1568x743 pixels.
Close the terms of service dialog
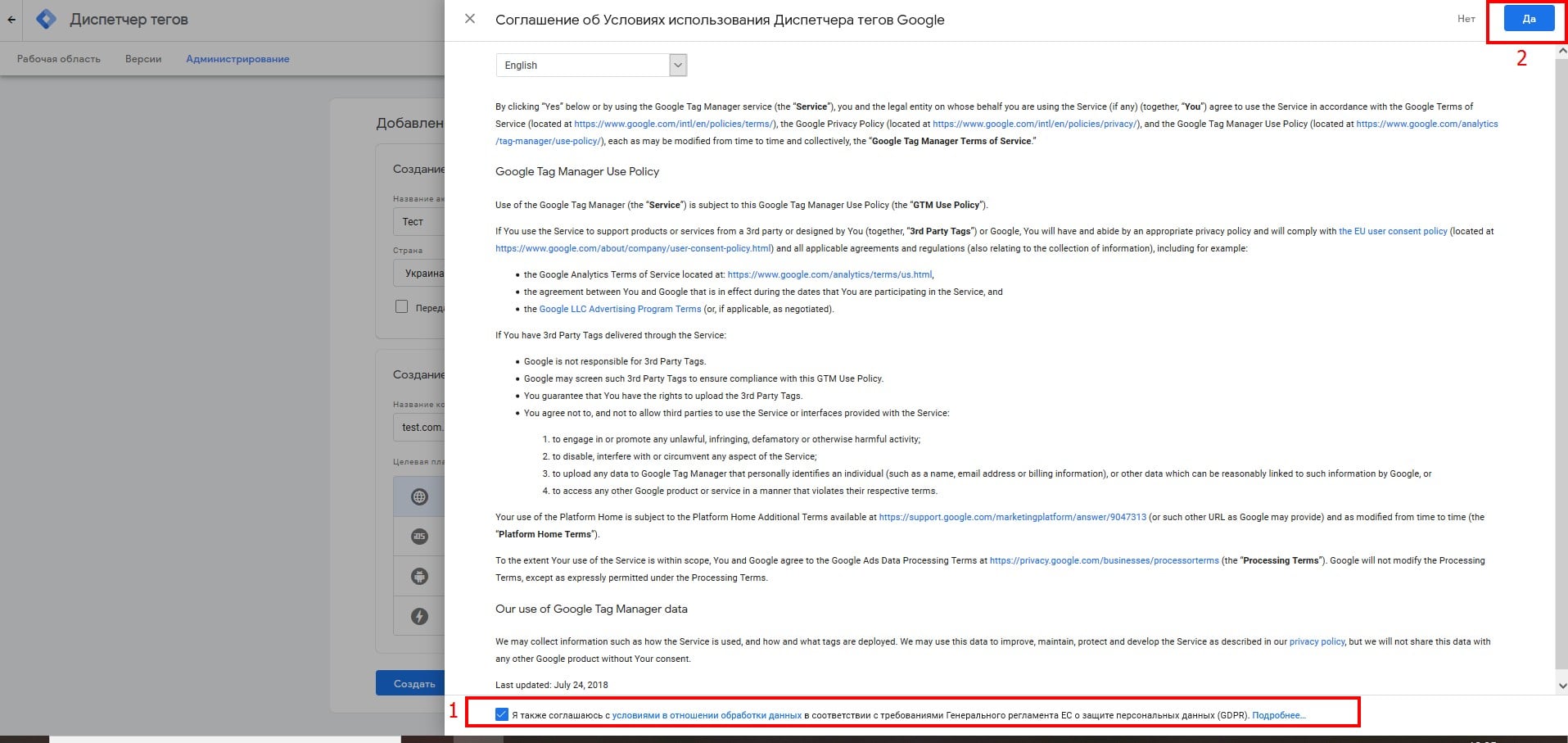click(470, 19)
